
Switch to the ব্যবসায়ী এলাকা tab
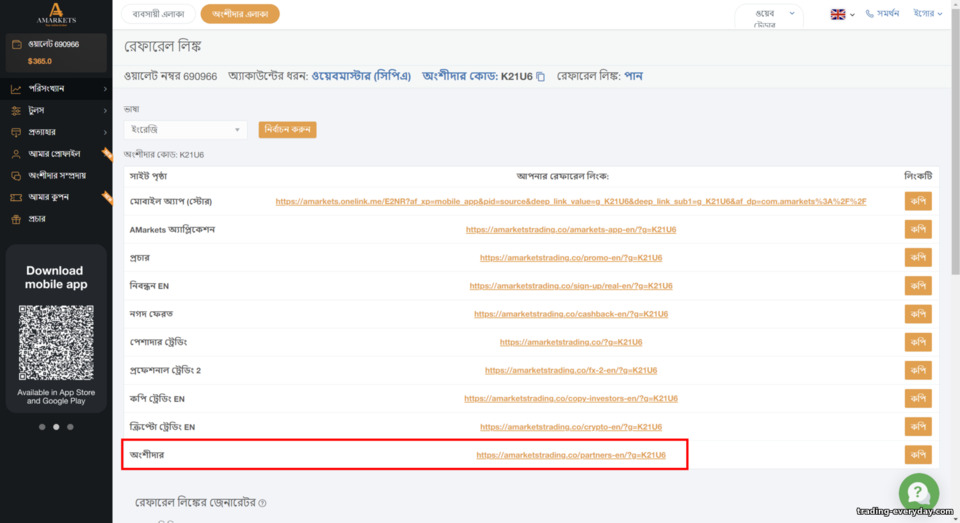159,14
